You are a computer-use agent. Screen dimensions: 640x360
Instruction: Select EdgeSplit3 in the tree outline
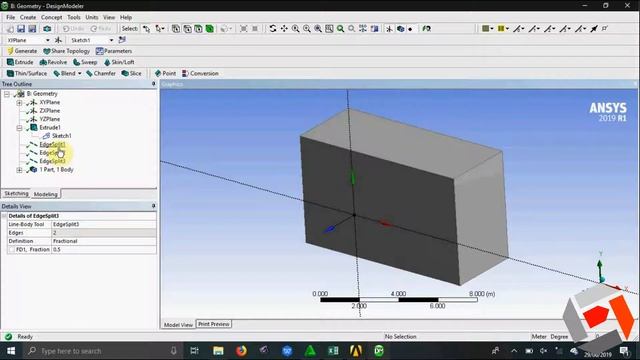pos(52,161)
